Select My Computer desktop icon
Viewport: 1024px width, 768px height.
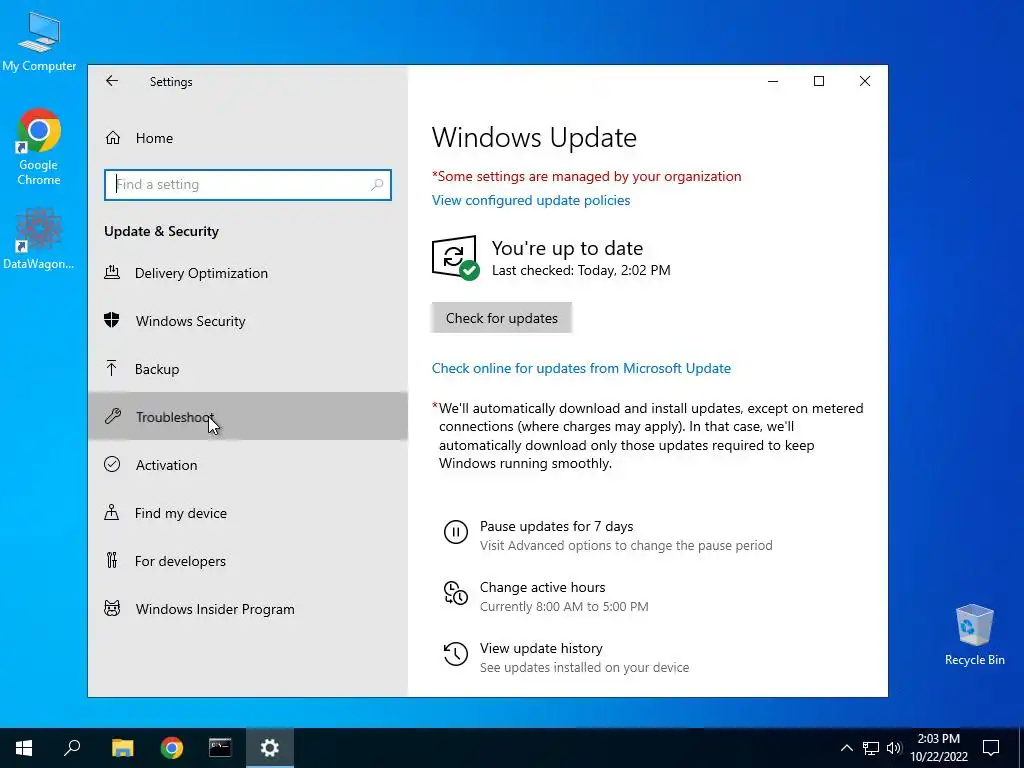pos(39,41)
